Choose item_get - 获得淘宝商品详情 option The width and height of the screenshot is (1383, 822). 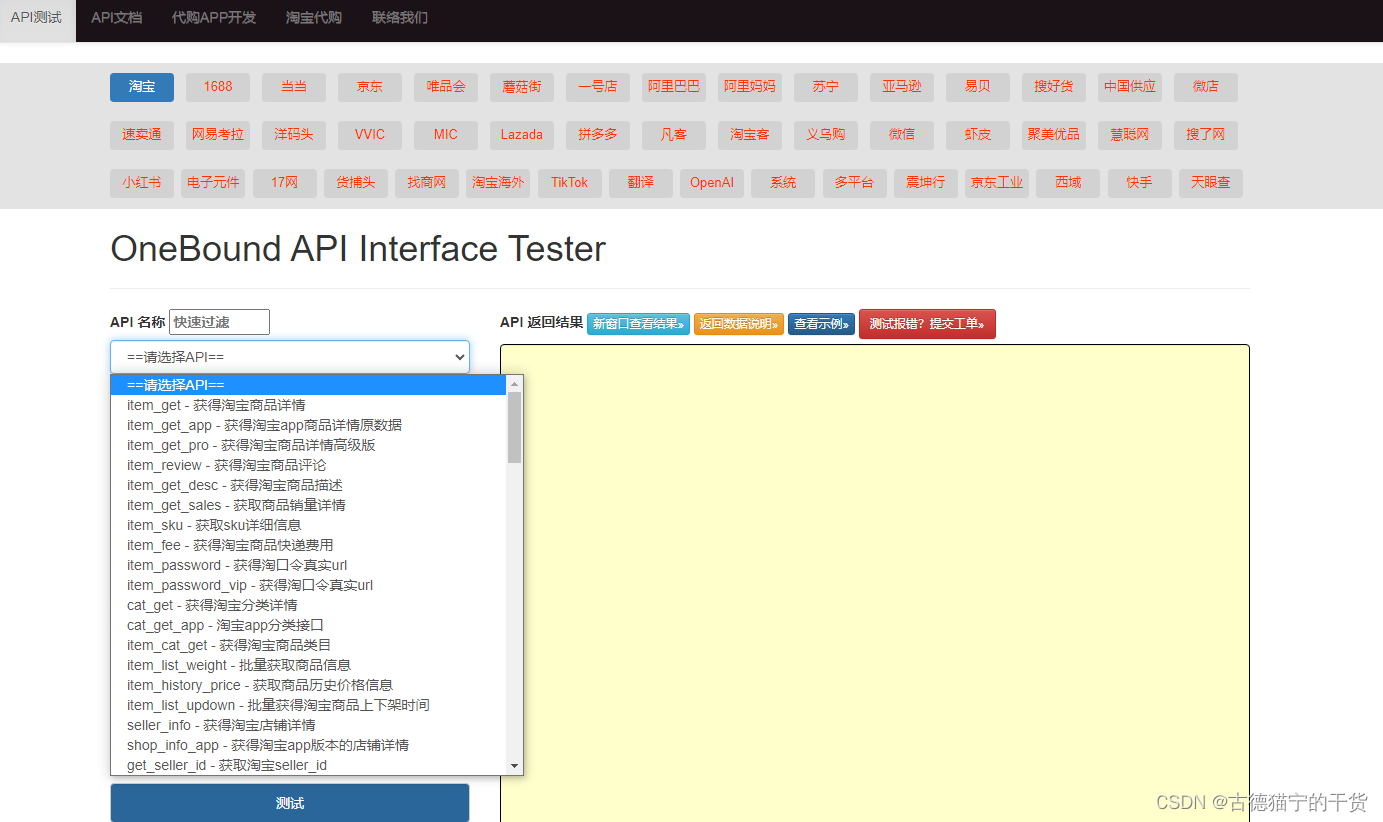click(x=308, y=405)
